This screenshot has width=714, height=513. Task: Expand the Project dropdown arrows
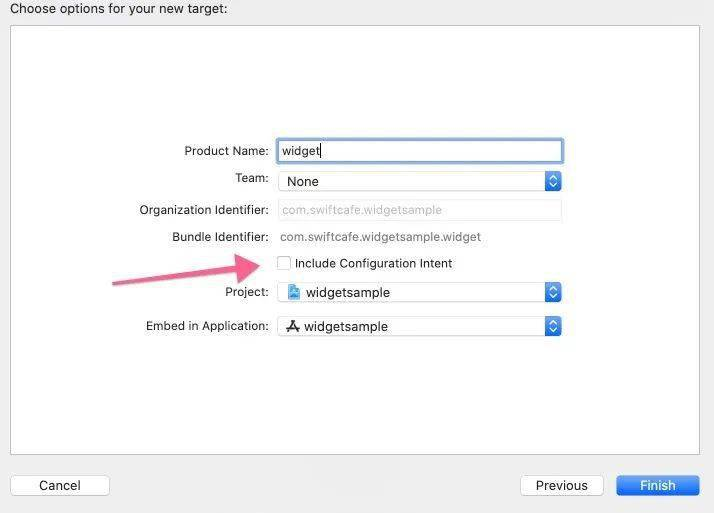(x=553, y=292)
